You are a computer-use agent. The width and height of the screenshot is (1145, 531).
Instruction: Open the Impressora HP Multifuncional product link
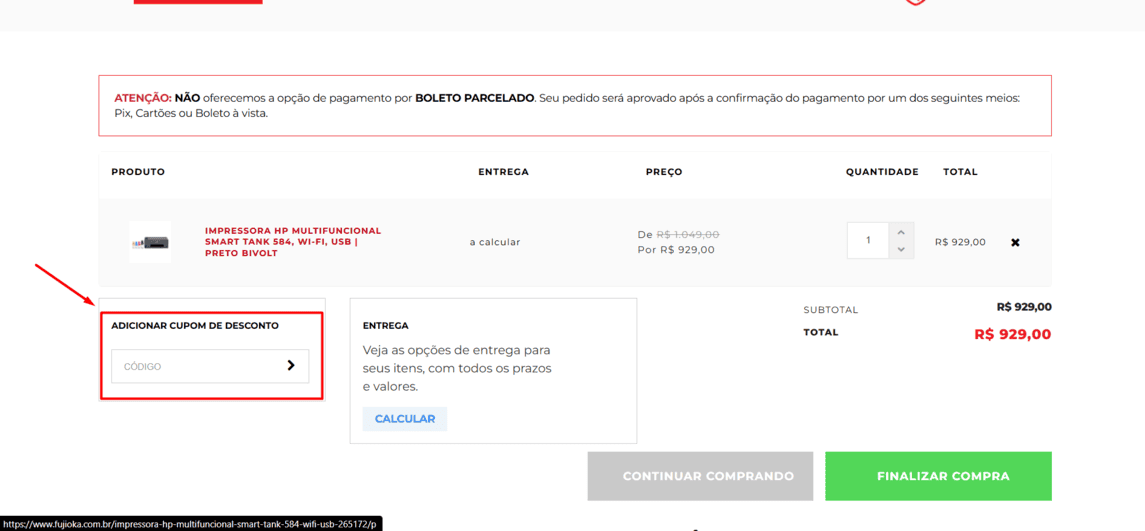point(293,242)
